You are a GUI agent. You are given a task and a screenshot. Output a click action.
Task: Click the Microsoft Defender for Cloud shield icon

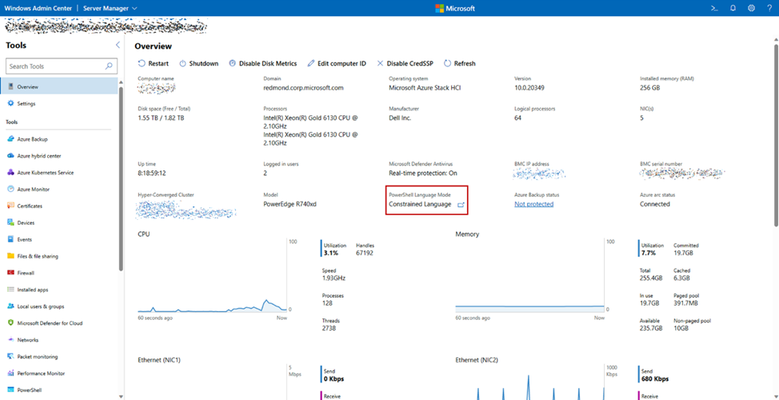(10, 323)
